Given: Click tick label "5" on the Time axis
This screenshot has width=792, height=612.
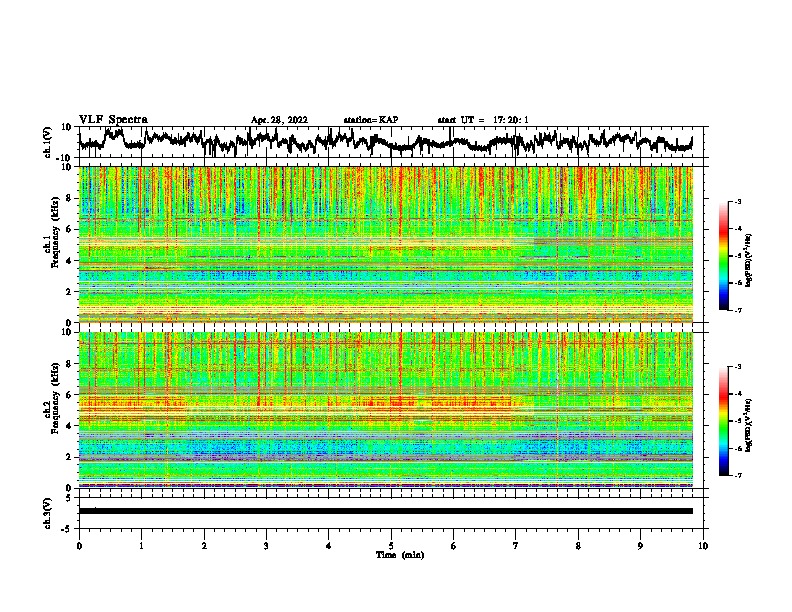Looking at the screenshot, I should click(x=391, y=546).
